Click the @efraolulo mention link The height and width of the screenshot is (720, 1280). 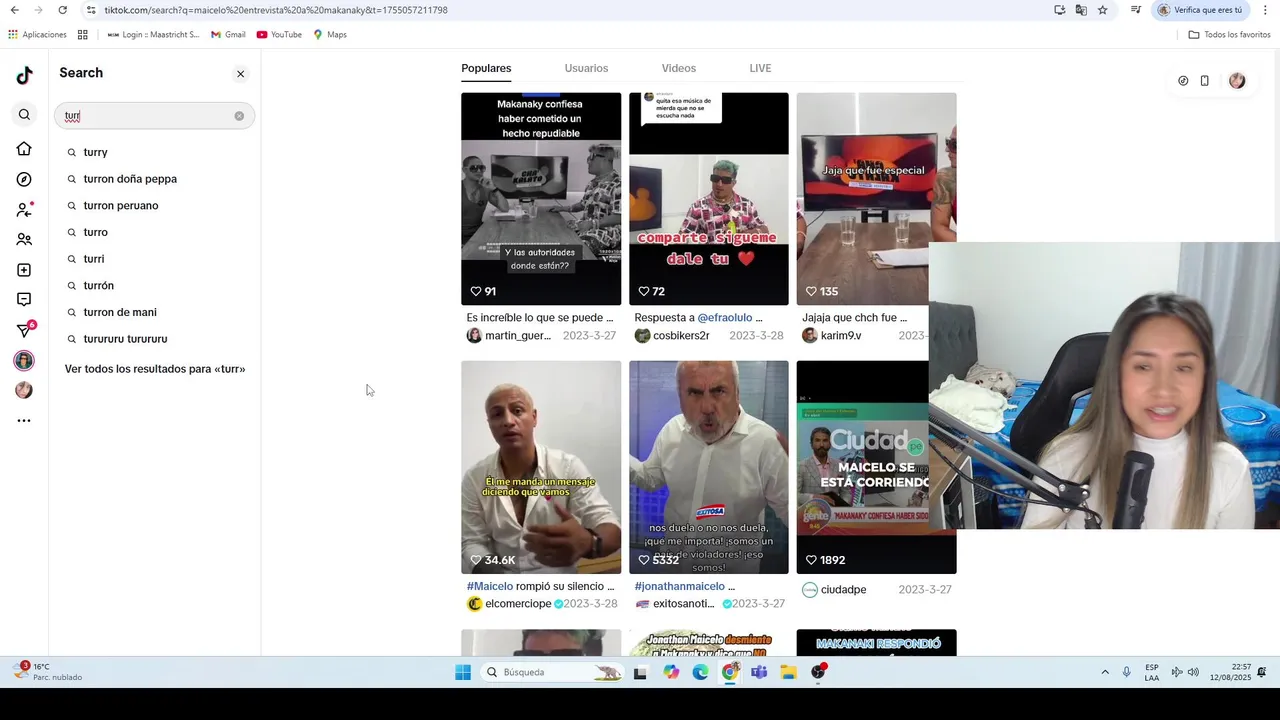[725, 318]
